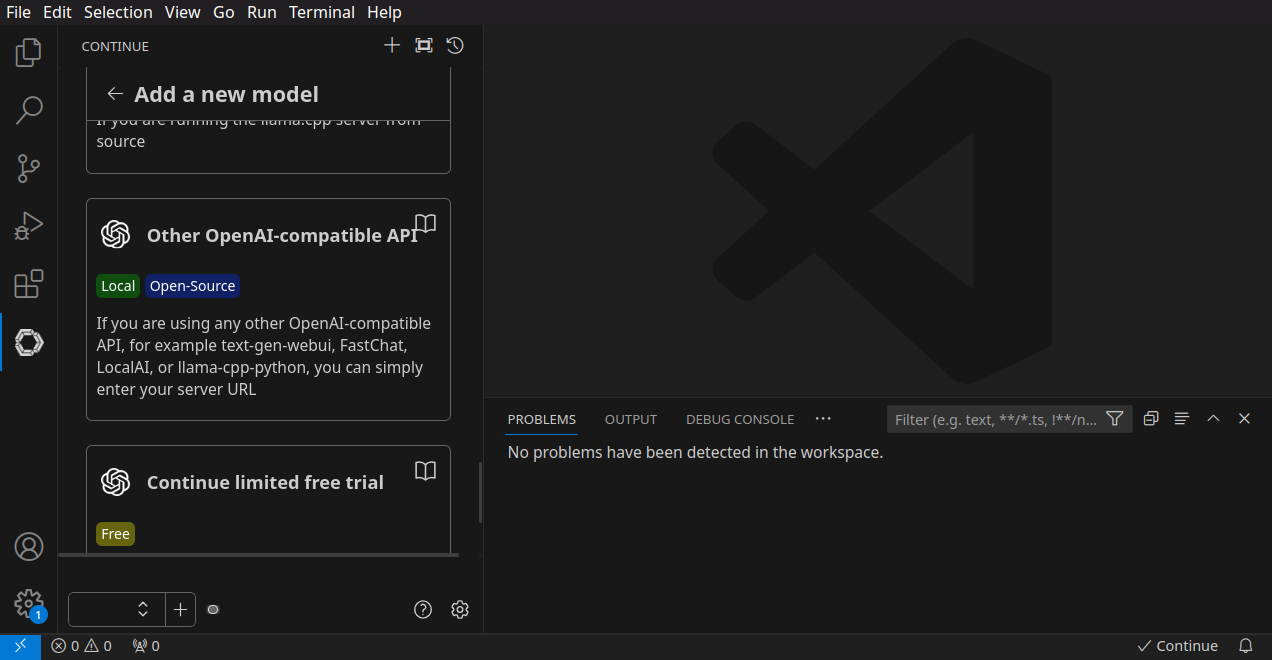Open the model selector dropdown
Image resolution: width=1272 pixels, height=660 pixels.
[x=110, y=609]
